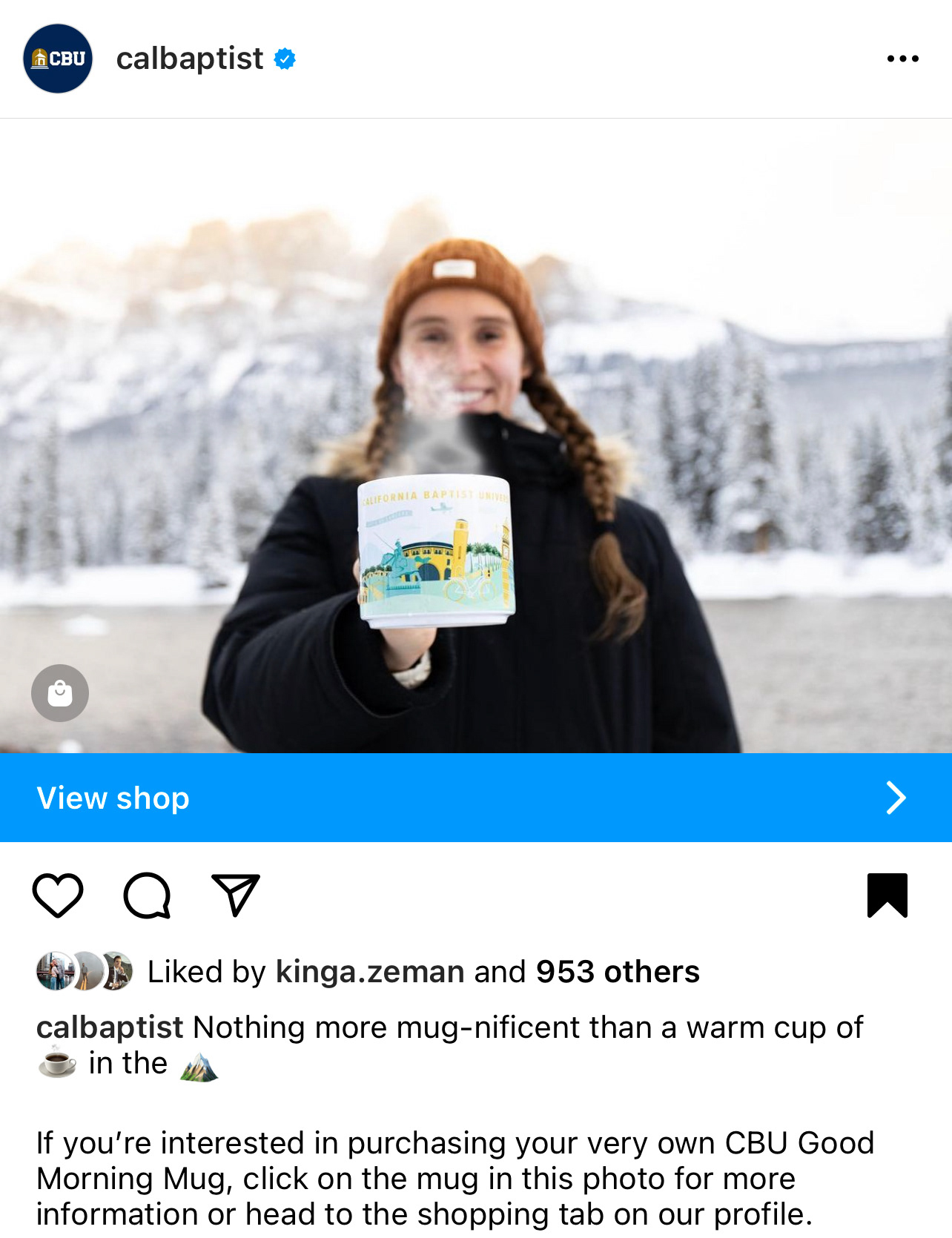Tap the coffee cup emoji in caption
The image size is (952, 1238).
tap(57, 1063)
